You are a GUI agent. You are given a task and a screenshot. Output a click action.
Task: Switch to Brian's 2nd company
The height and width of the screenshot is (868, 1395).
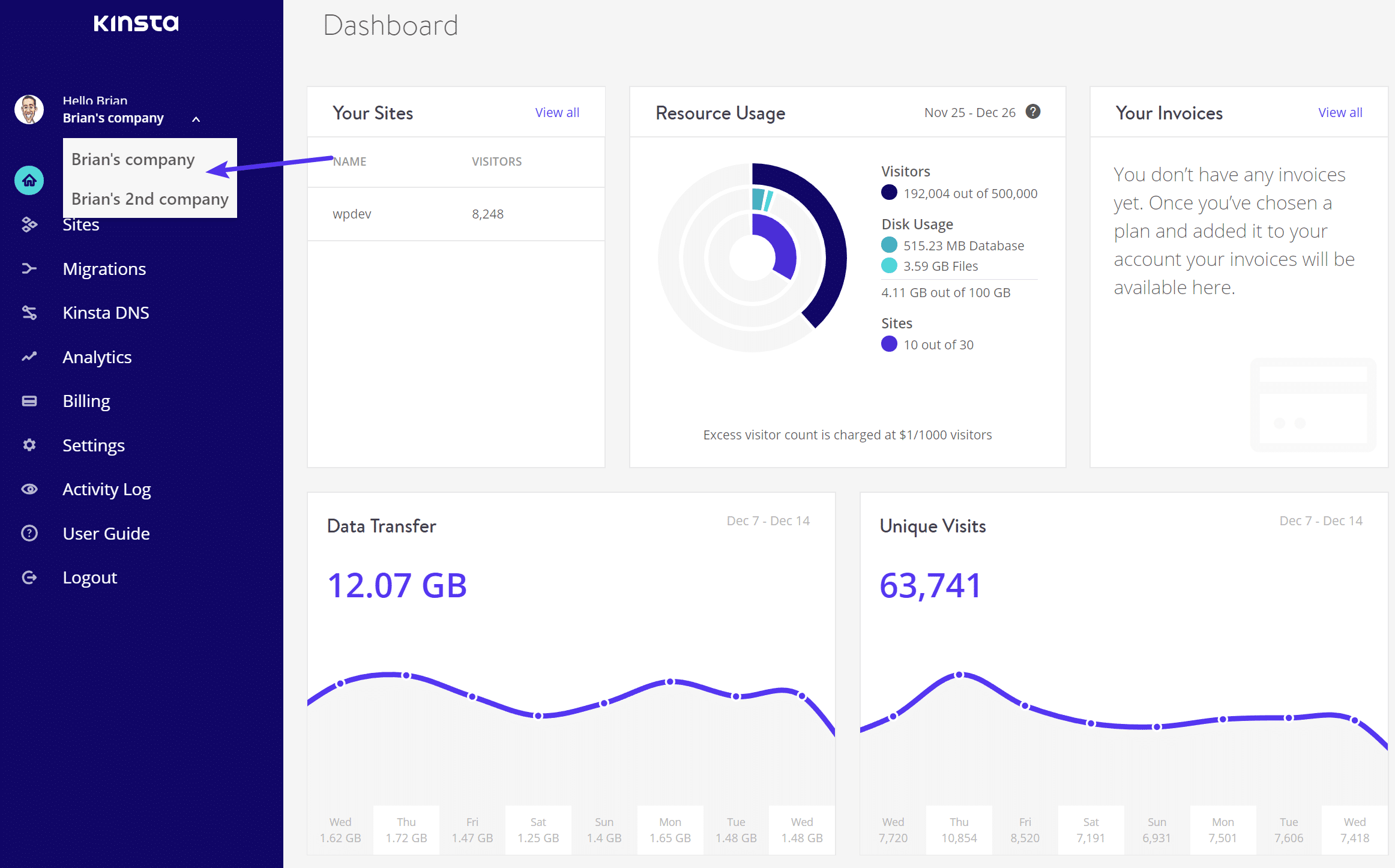[149, 199]
